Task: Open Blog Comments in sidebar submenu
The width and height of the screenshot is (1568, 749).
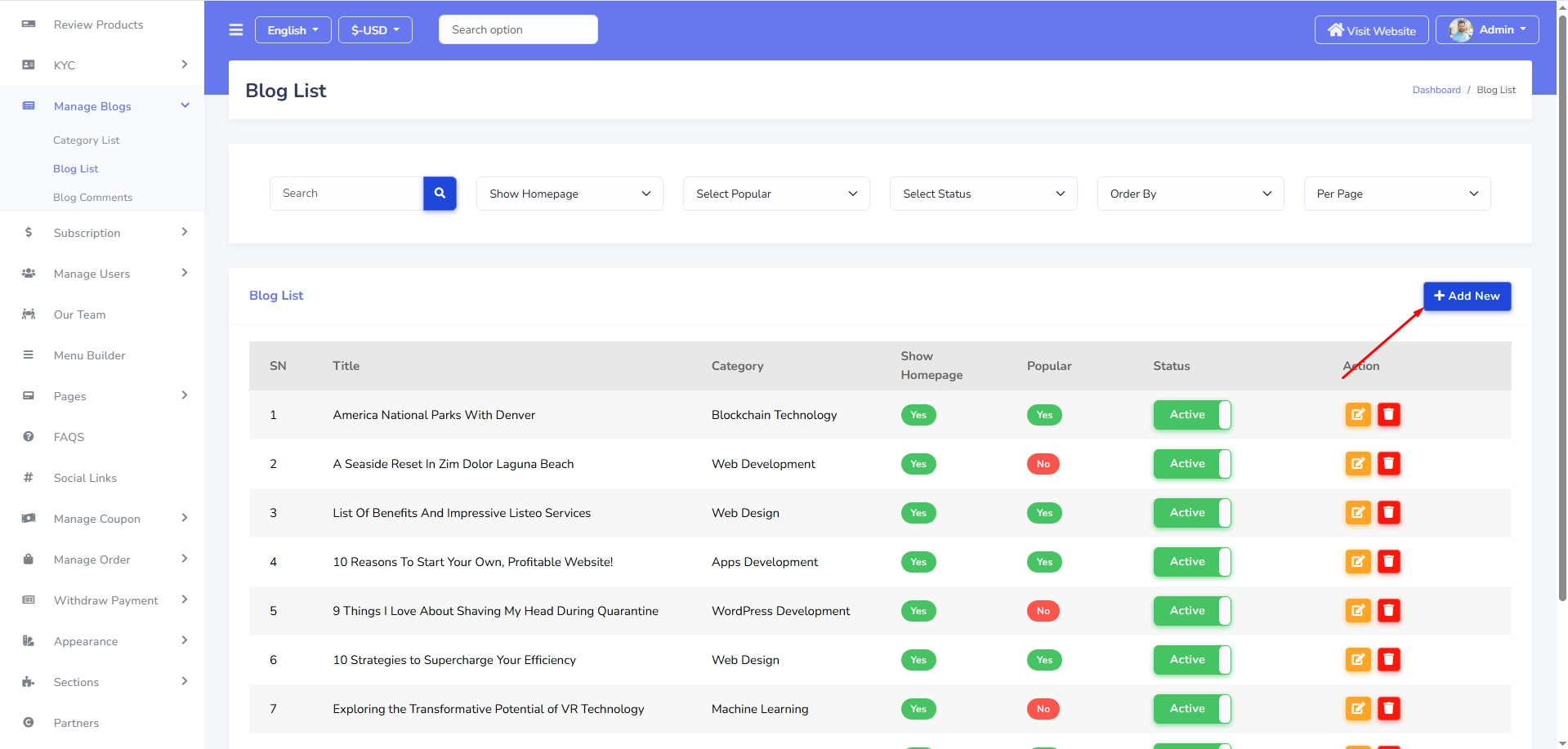Action: point(92,198)
